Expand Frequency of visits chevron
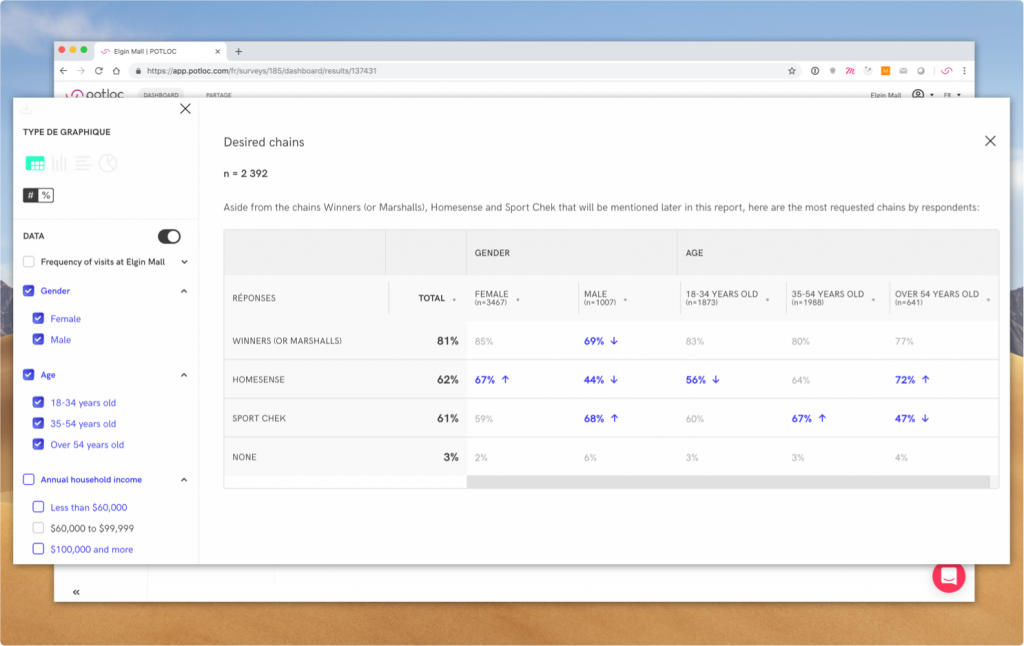1024x646 pixels. [184, 262]
